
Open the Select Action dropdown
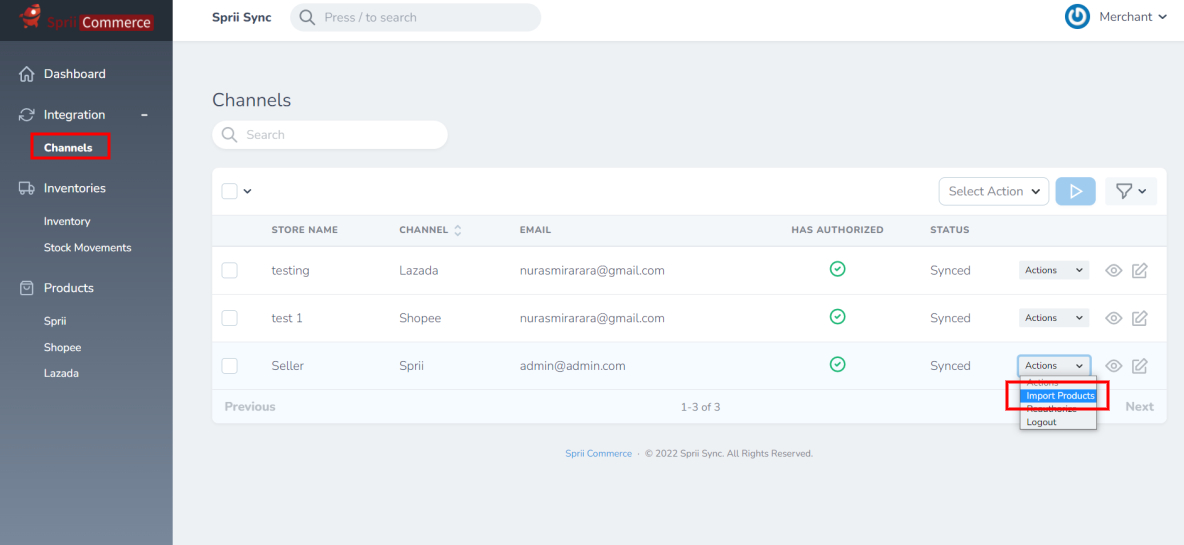click(994, 191)
